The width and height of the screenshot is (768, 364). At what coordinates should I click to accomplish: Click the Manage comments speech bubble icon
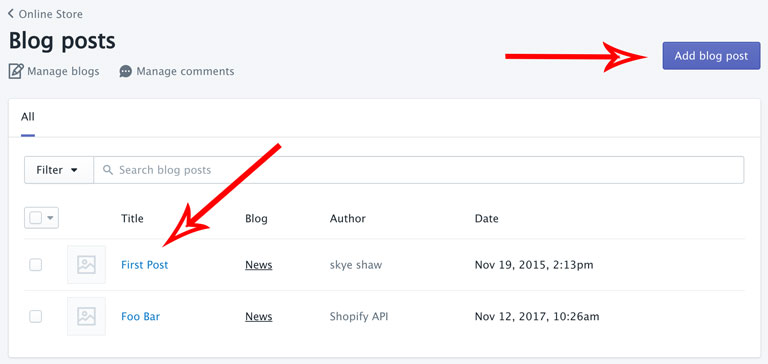coord(125,72)
